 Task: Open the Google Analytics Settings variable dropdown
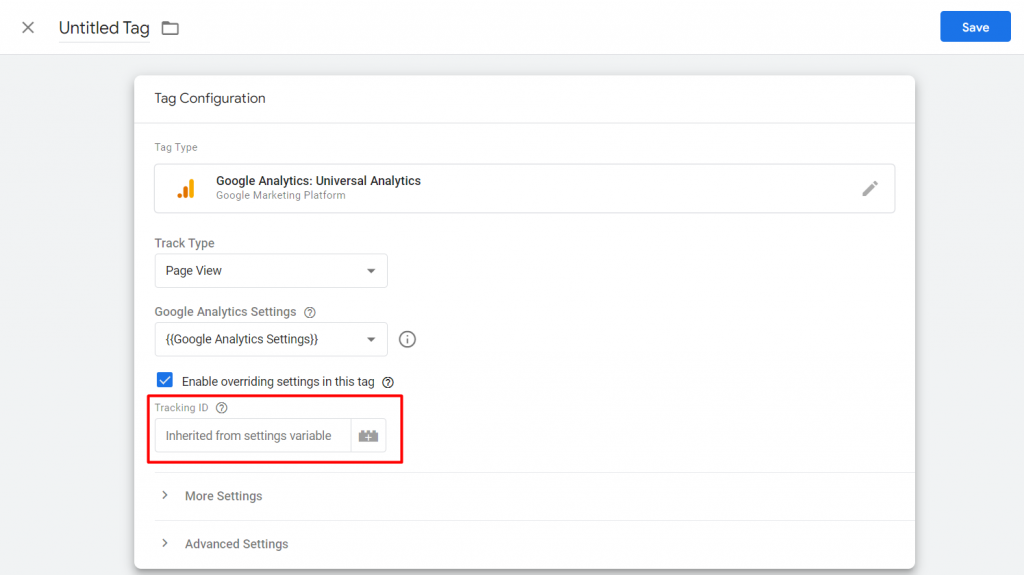[x=271, y=339]
